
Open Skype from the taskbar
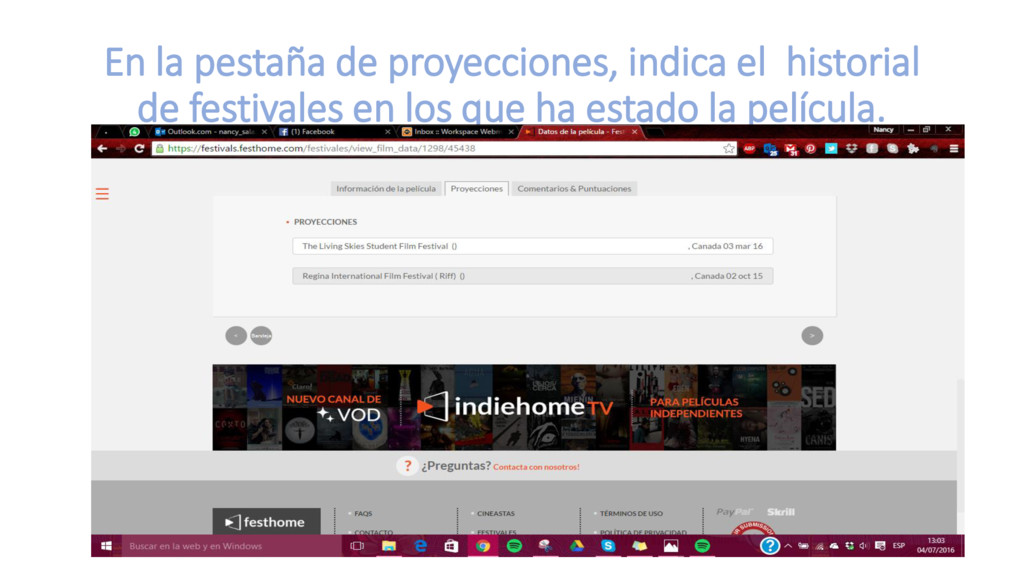(x=608, y=546)
